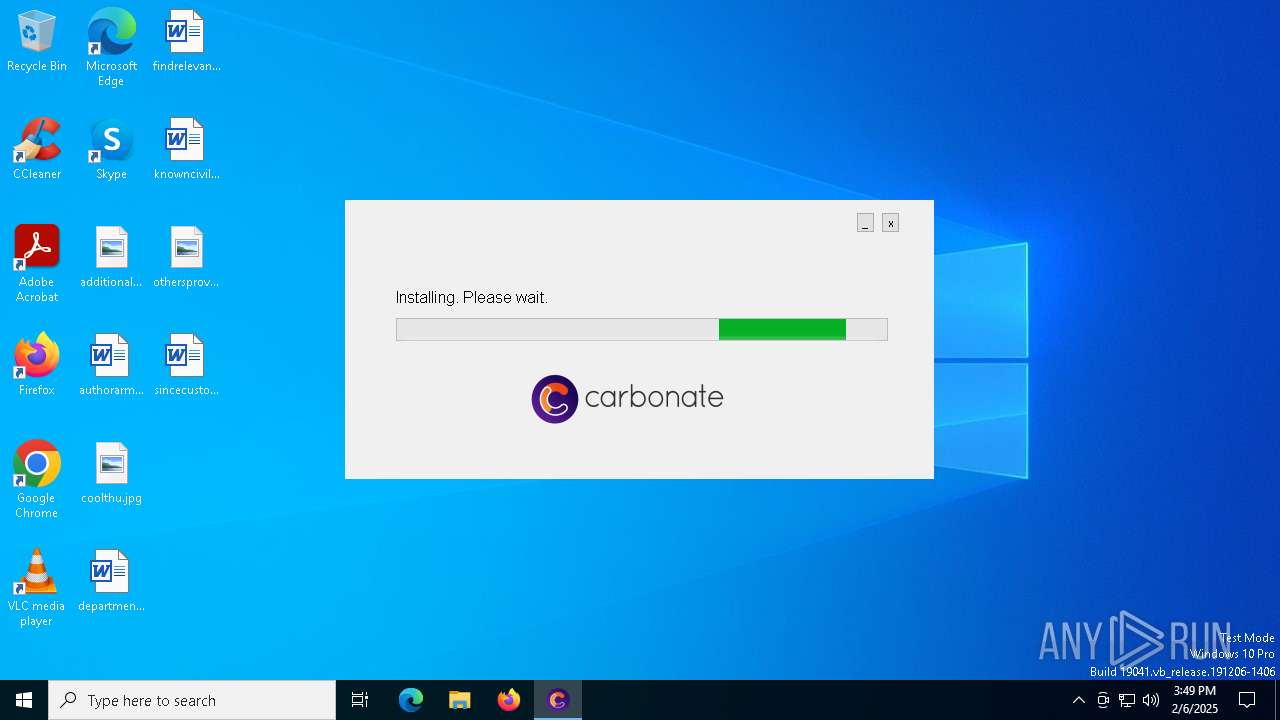Launch Microsoft Edge from the desktop

click(111, 48)
